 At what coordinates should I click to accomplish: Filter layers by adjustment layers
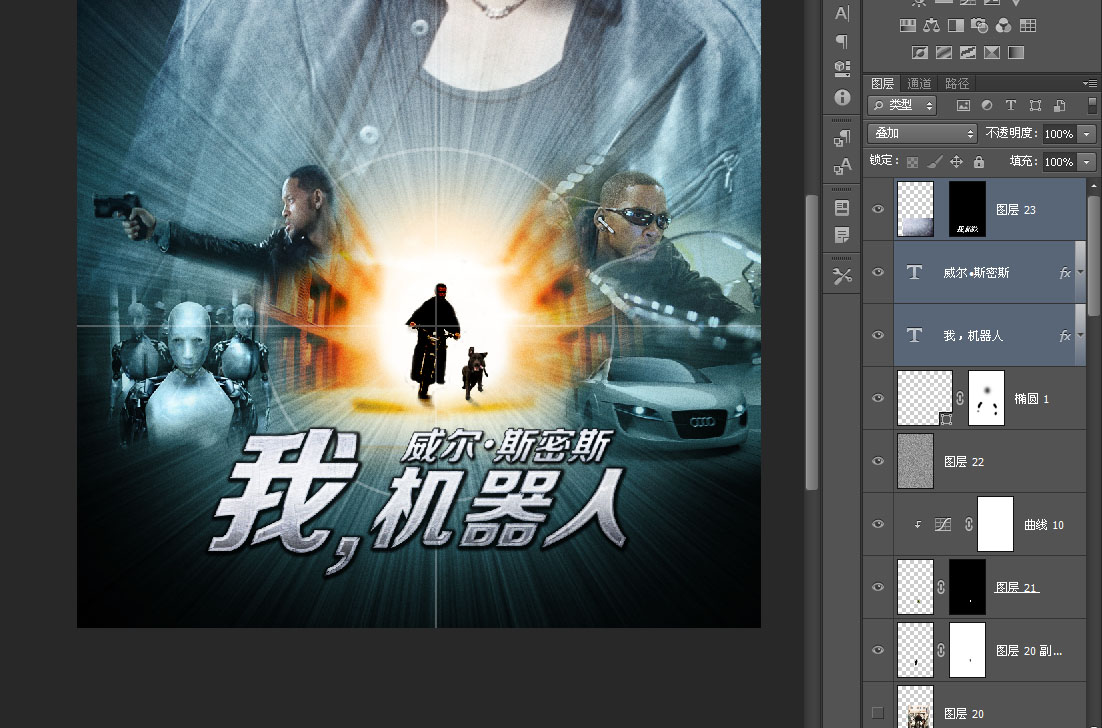[987, 105]
